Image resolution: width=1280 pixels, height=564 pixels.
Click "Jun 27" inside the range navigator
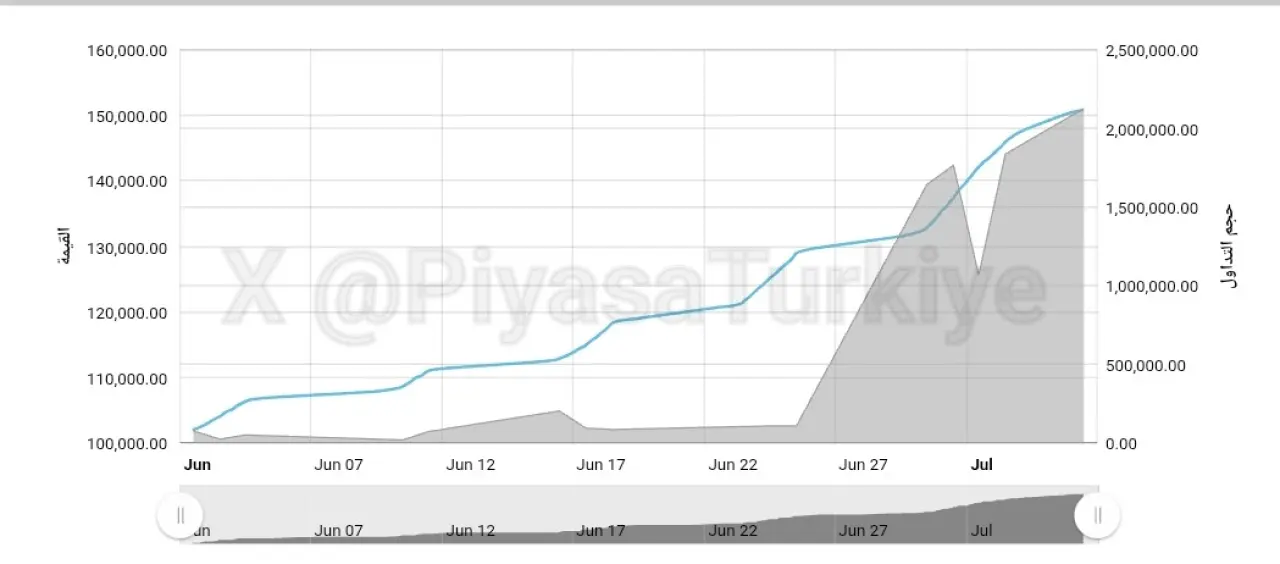(x=863, y=531)
